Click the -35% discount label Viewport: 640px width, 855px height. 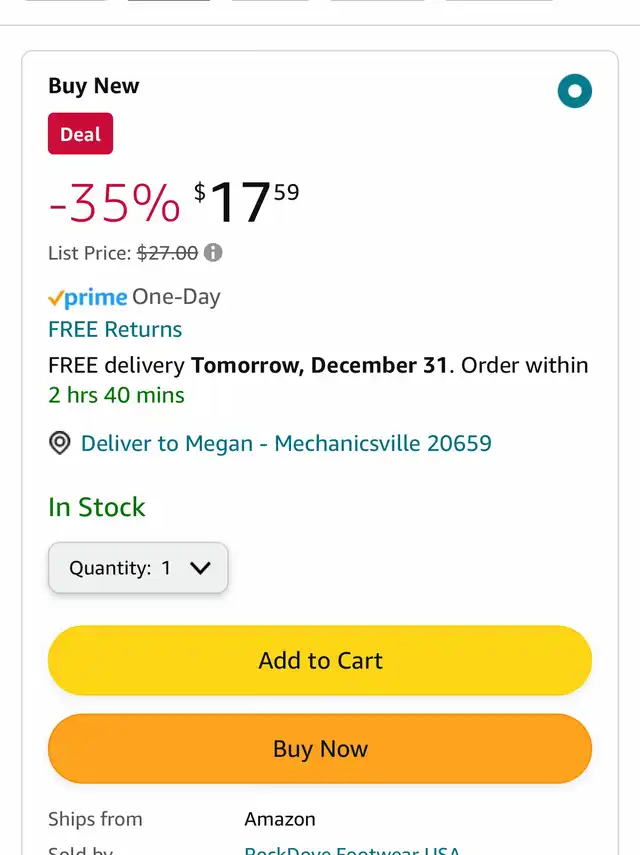pyautogui.click(x=114, y=203)
